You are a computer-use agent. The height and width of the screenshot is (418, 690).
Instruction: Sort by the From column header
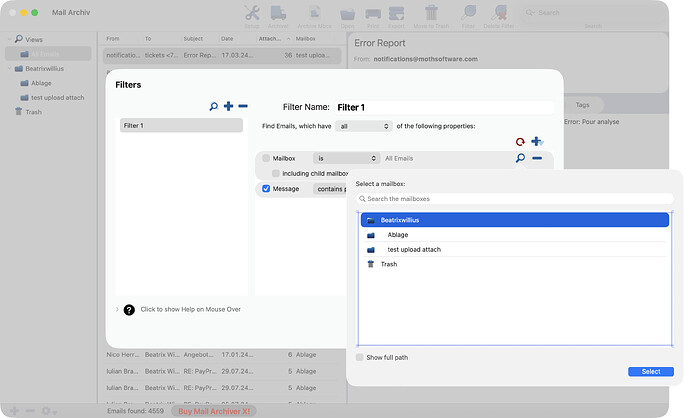[113, 39]
